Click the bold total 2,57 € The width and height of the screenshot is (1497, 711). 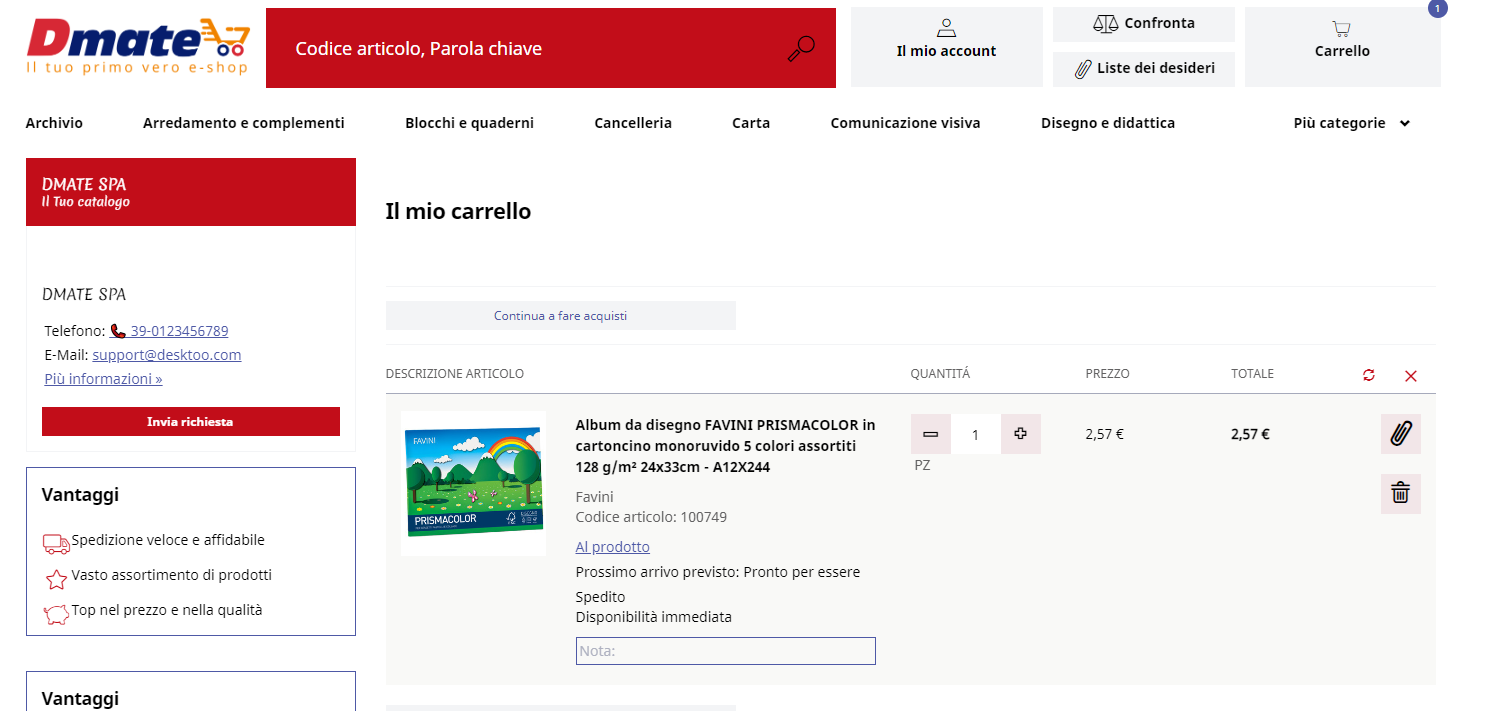tap(1250, 434)
